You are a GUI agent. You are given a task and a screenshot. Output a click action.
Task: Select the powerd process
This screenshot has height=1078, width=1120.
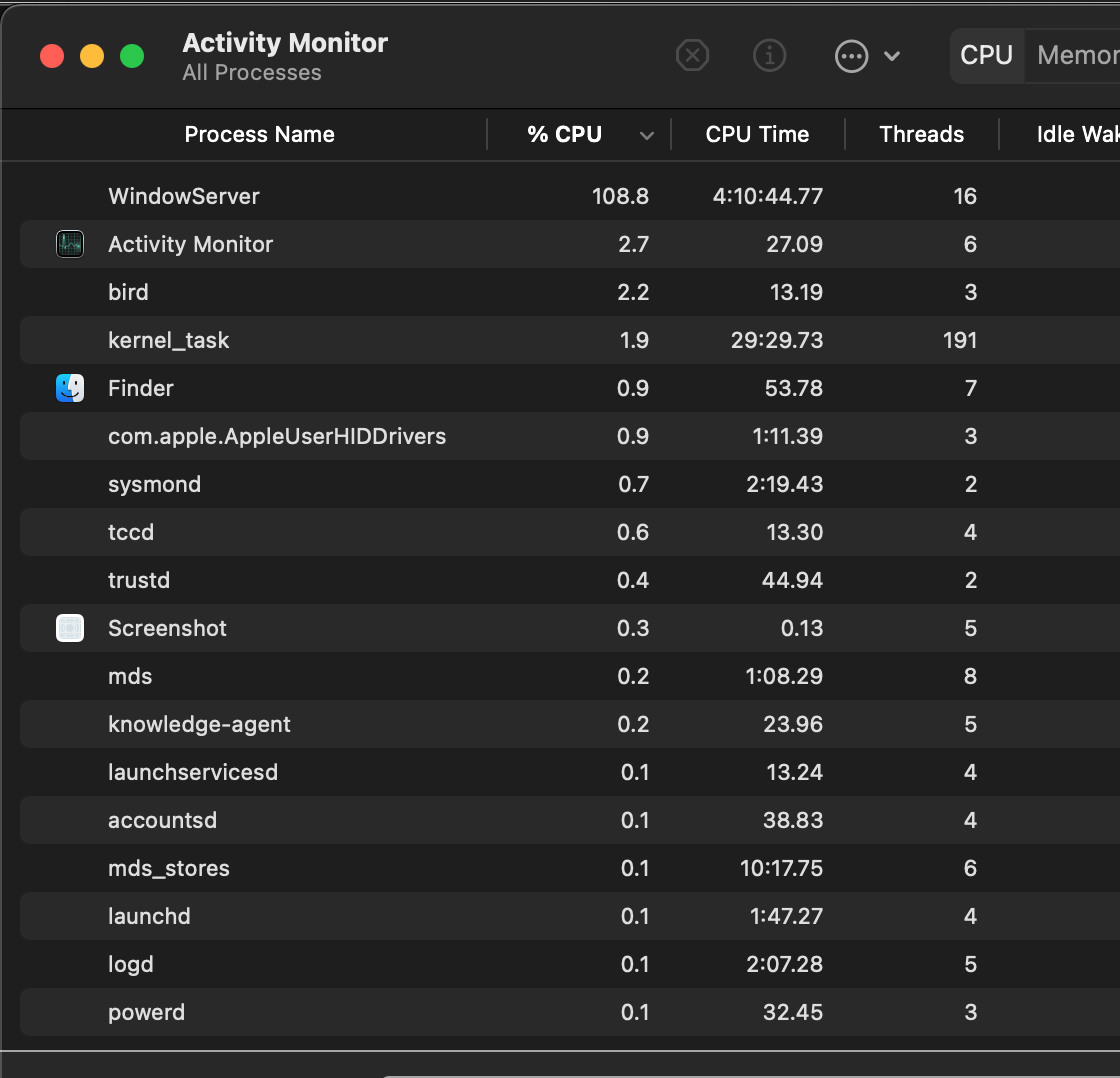tap(146, 1012)
